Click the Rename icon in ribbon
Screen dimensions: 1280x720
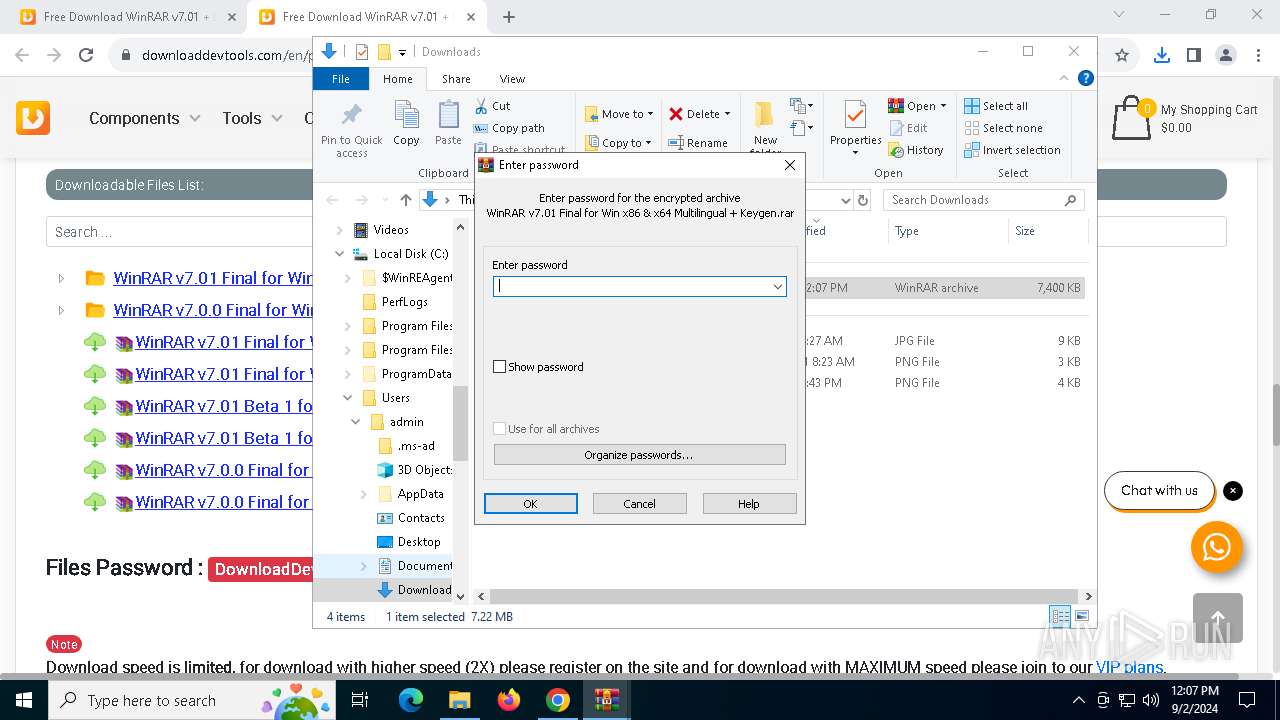pos(676,143)
